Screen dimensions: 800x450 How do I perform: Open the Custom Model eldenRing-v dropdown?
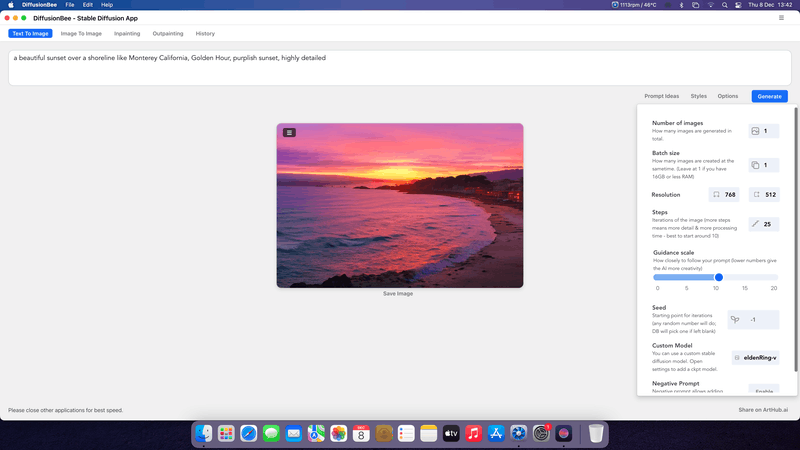756,358
